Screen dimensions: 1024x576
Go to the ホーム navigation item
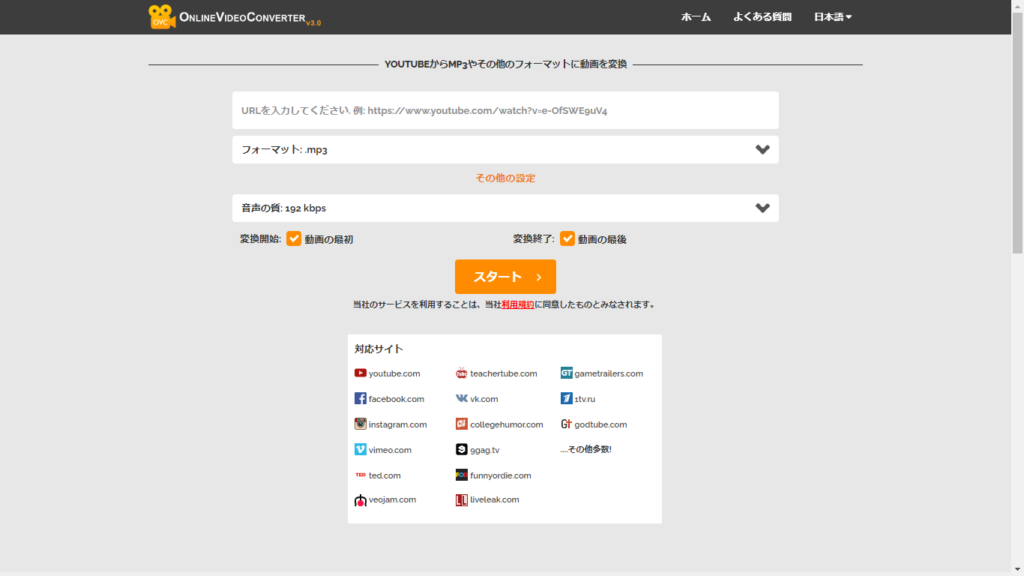(x=696, y=17)
